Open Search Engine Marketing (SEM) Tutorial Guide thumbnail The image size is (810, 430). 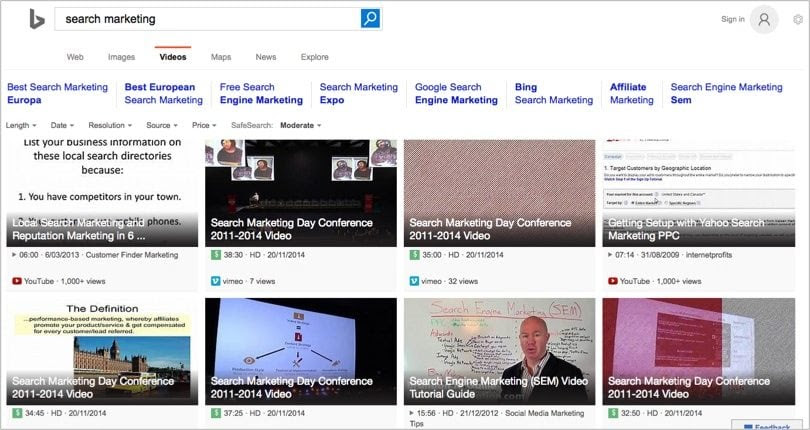tap(500, 351)
